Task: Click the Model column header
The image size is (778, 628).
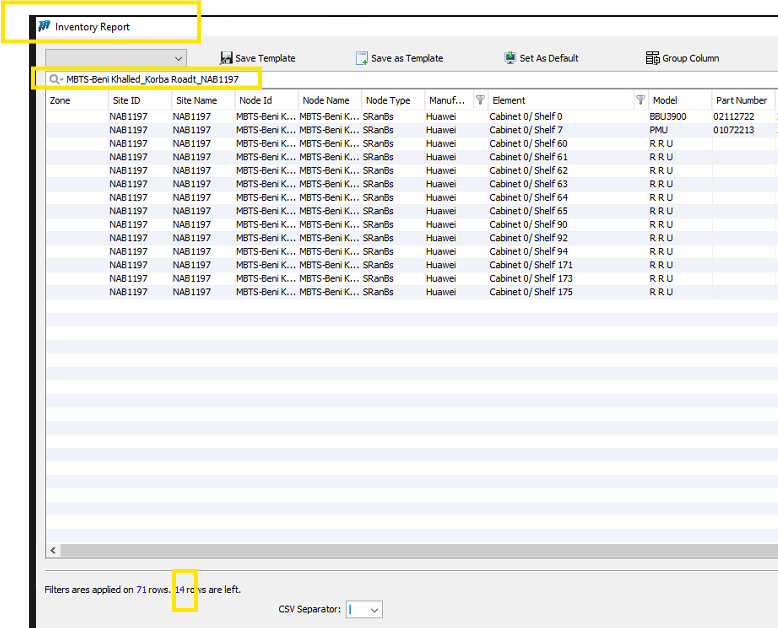Action: coord(665,101)
